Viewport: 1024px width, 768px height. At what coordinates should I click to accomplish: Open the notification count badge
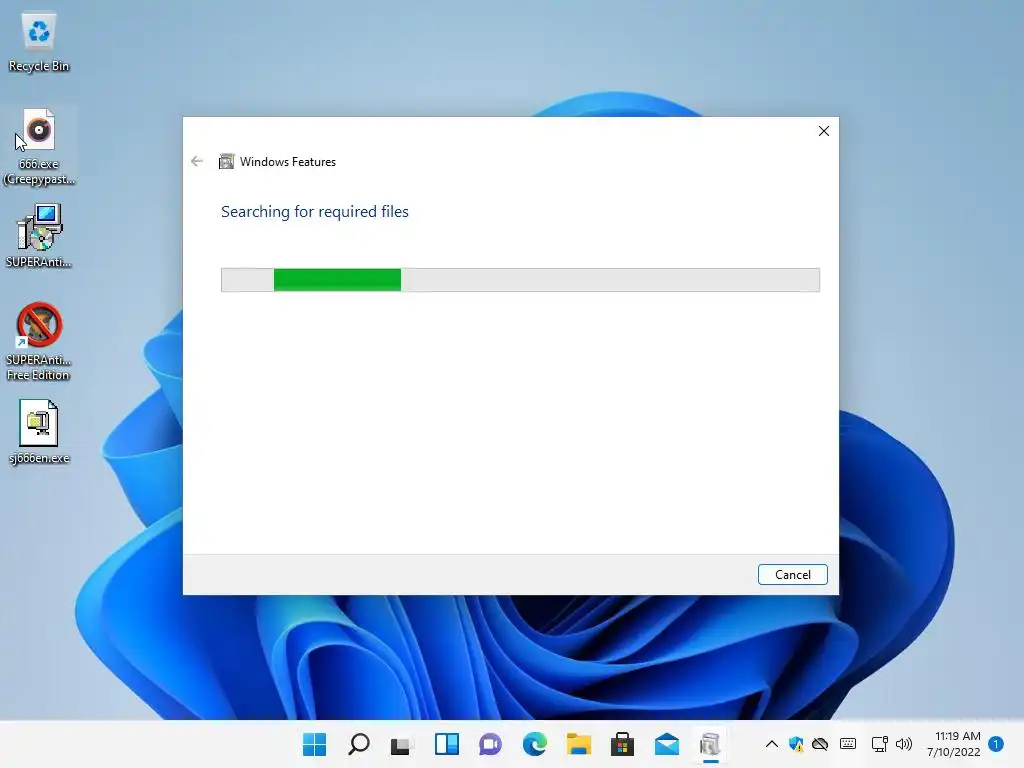(996, 744)
